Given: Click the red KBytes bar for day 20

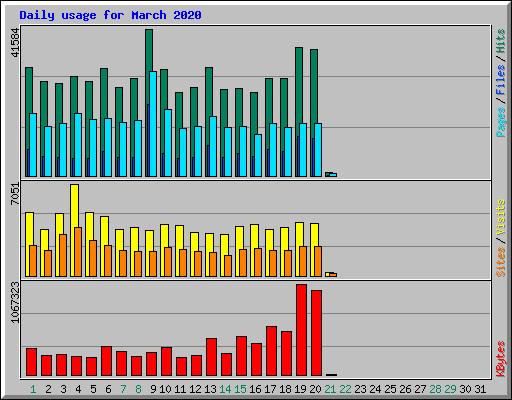Looking at the screenshot, I should [x=316, y=333].
